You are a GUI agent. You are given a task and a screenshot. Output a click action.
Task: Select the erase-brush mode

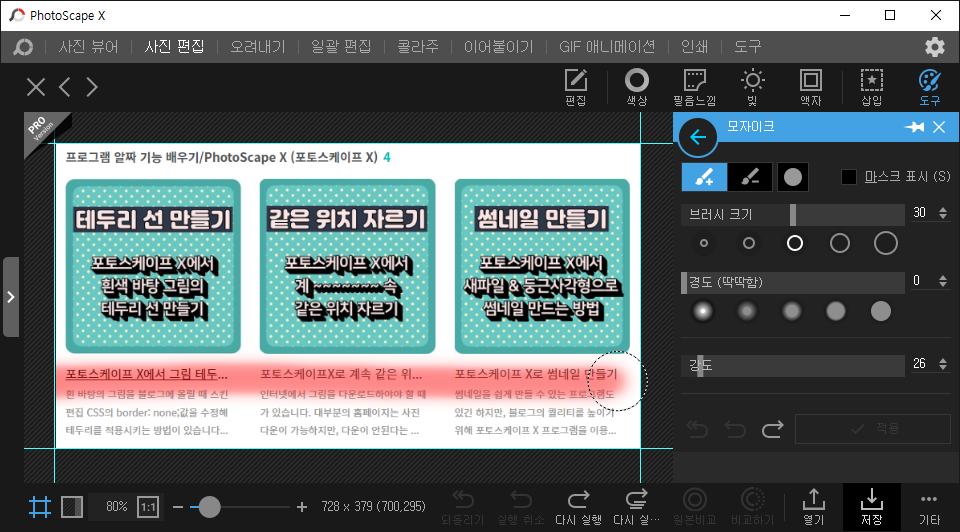click(750, 177)
